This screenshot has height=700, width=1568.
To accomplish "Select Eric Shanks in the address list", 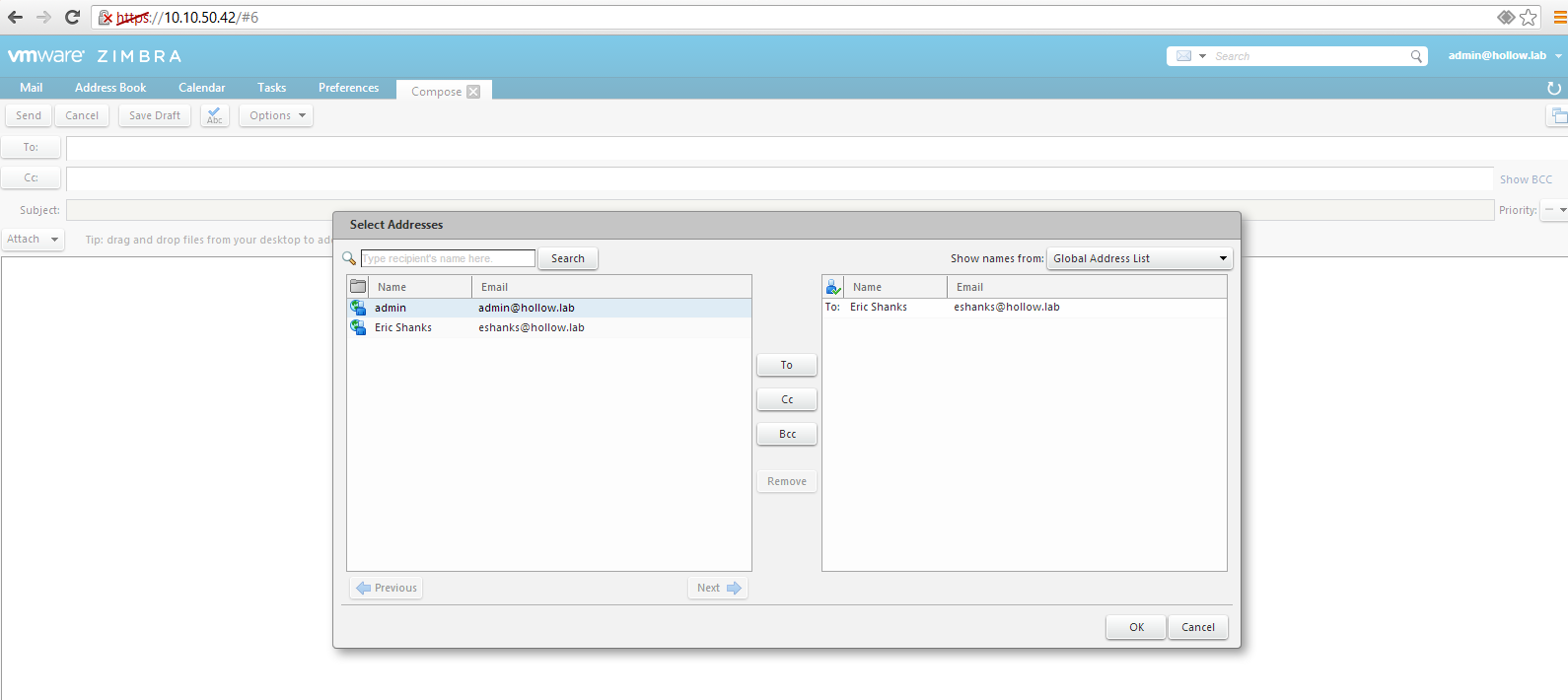I will [x=403, y=327].
